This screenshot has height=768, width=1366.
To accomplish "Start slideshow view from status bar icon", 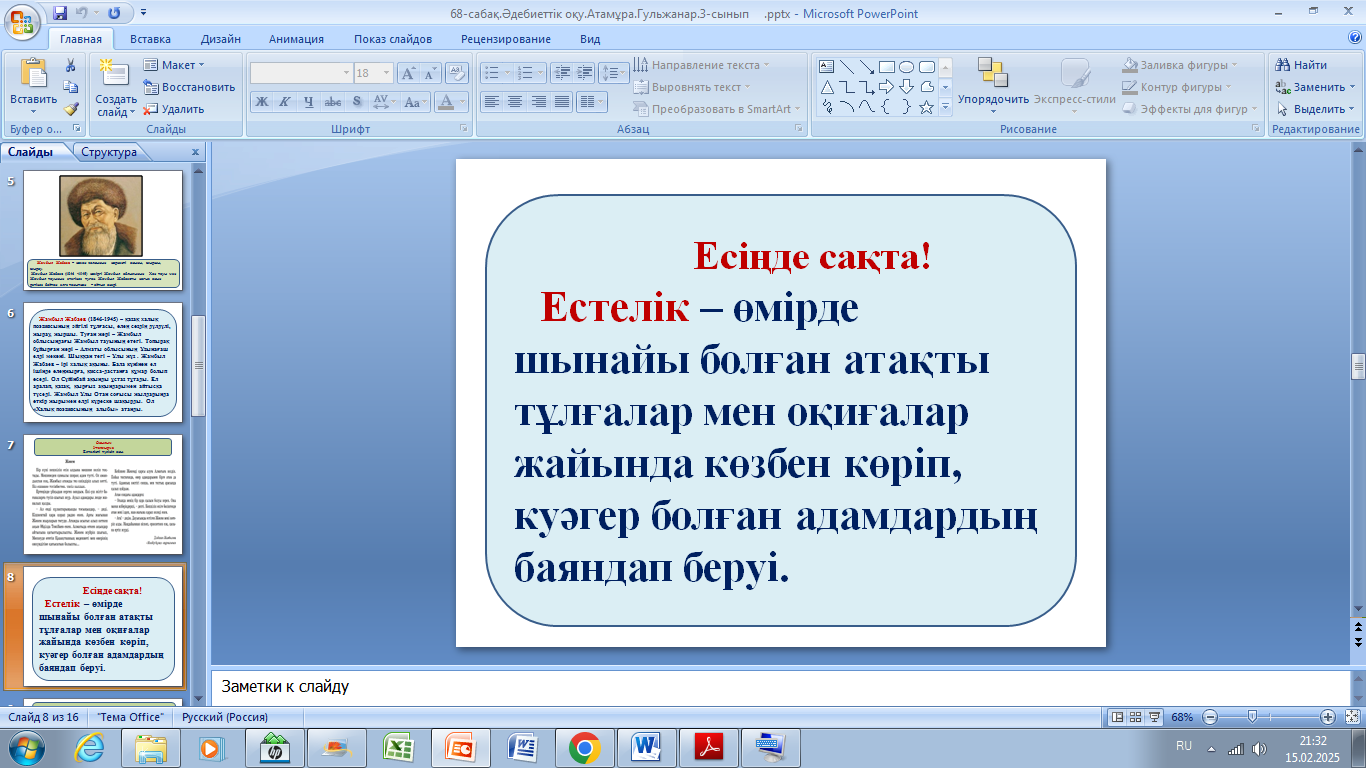I will click(x=1157, y=717).
